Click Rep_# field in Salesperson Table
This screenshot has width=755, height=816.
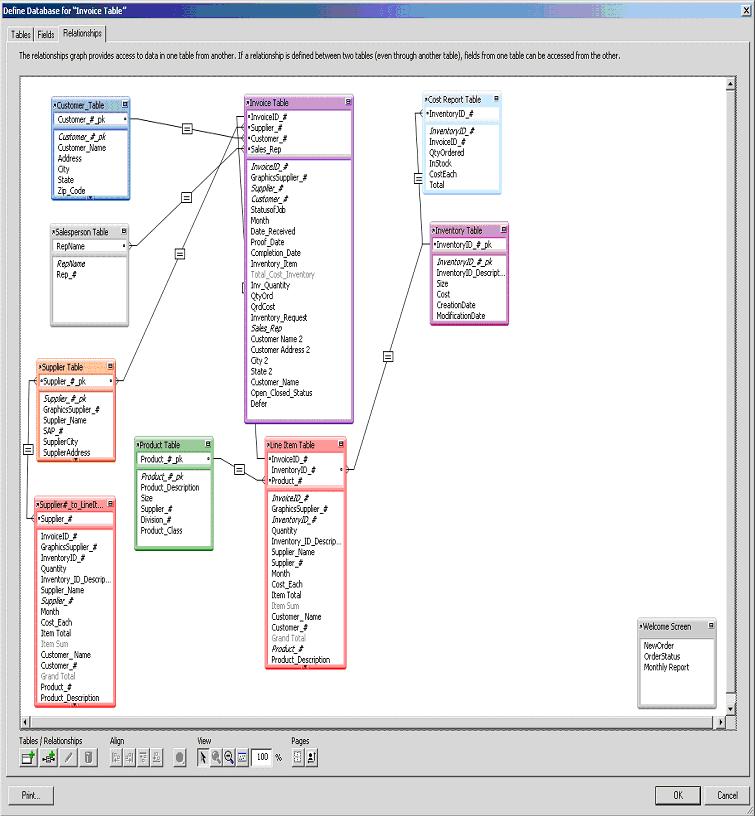tap(66, 274)
